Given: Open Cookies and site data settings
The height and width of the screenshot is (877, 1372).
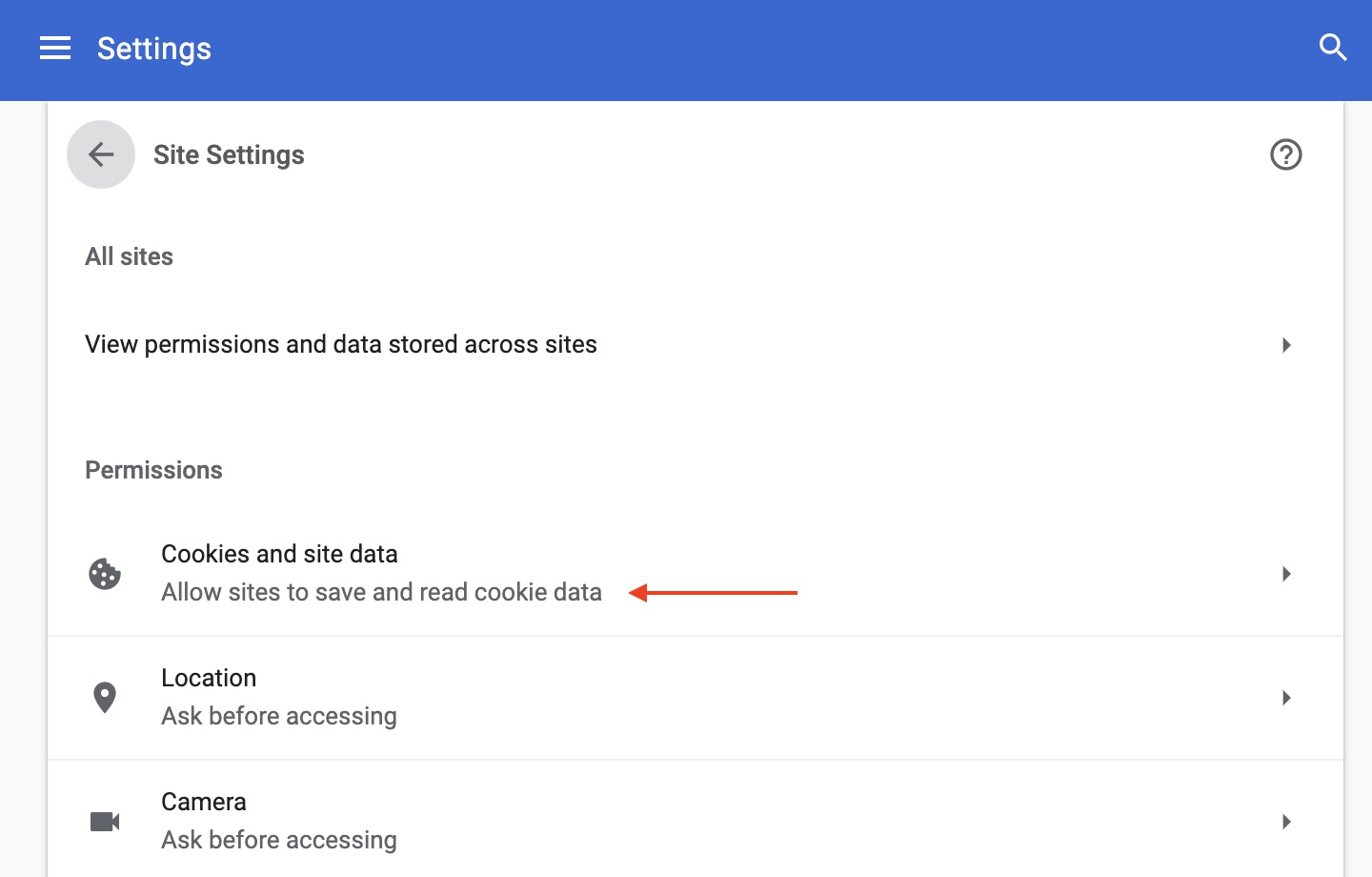Looking at the screenshot, I should click(x=279, y=554).
